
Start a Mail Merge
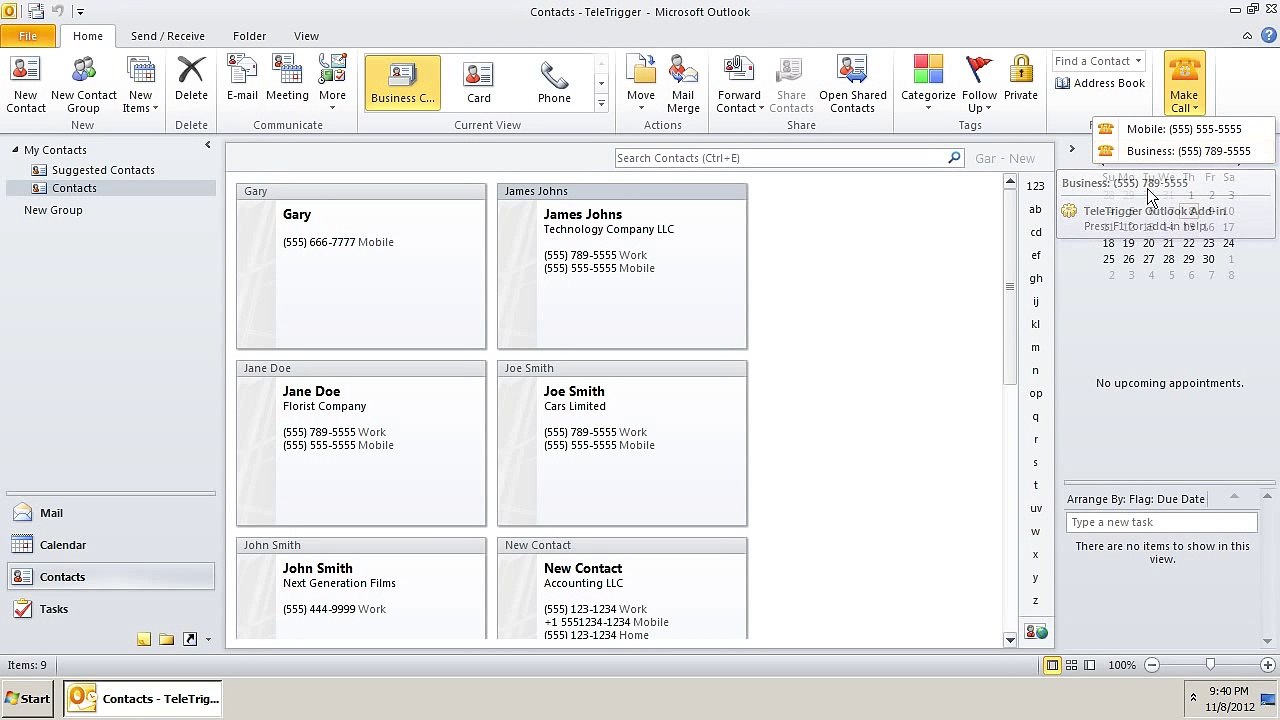683,84
